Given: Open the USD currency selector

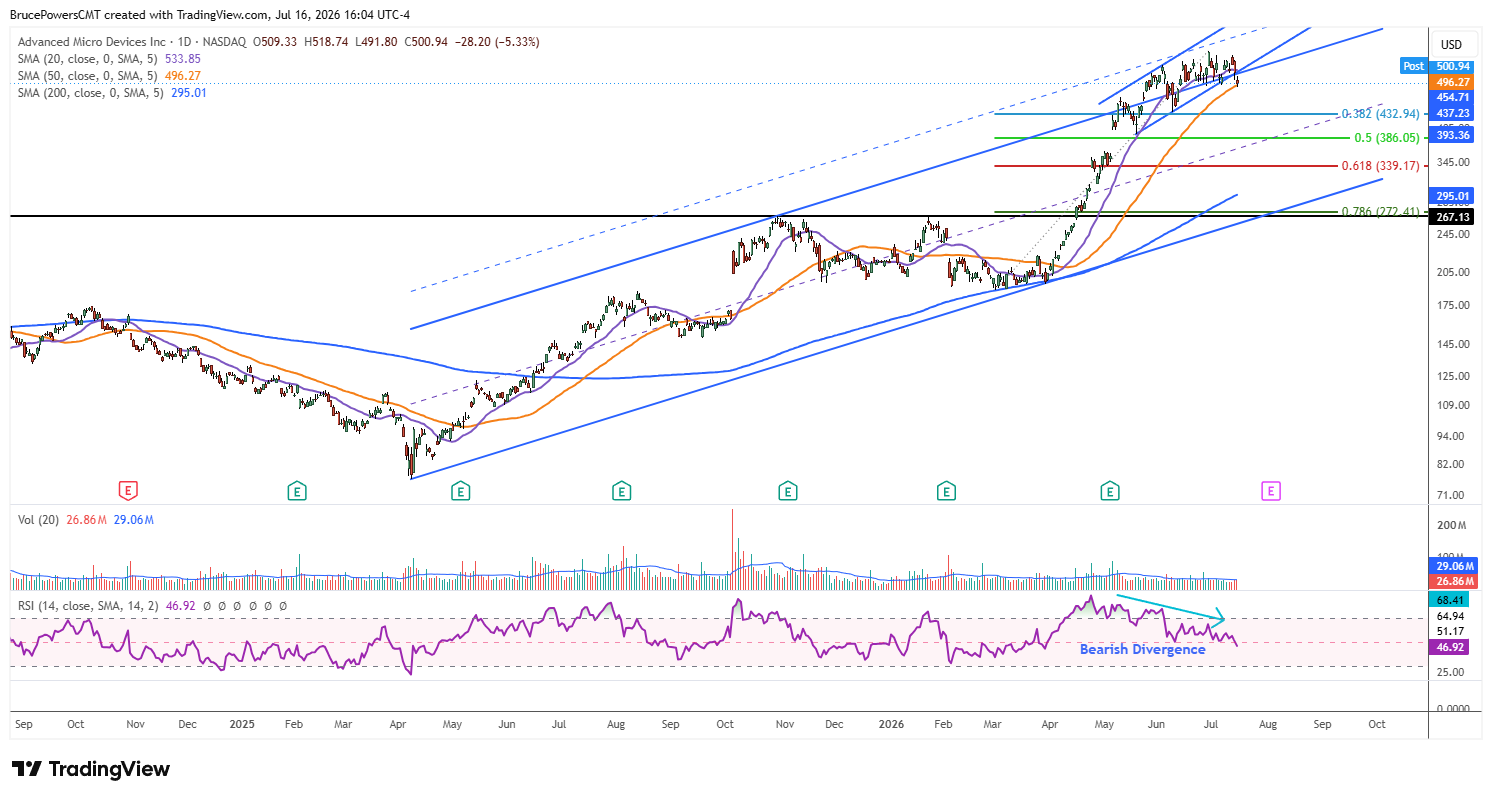Looking at the screenshot, I should pyautogui.click(x=1451, y=44).
